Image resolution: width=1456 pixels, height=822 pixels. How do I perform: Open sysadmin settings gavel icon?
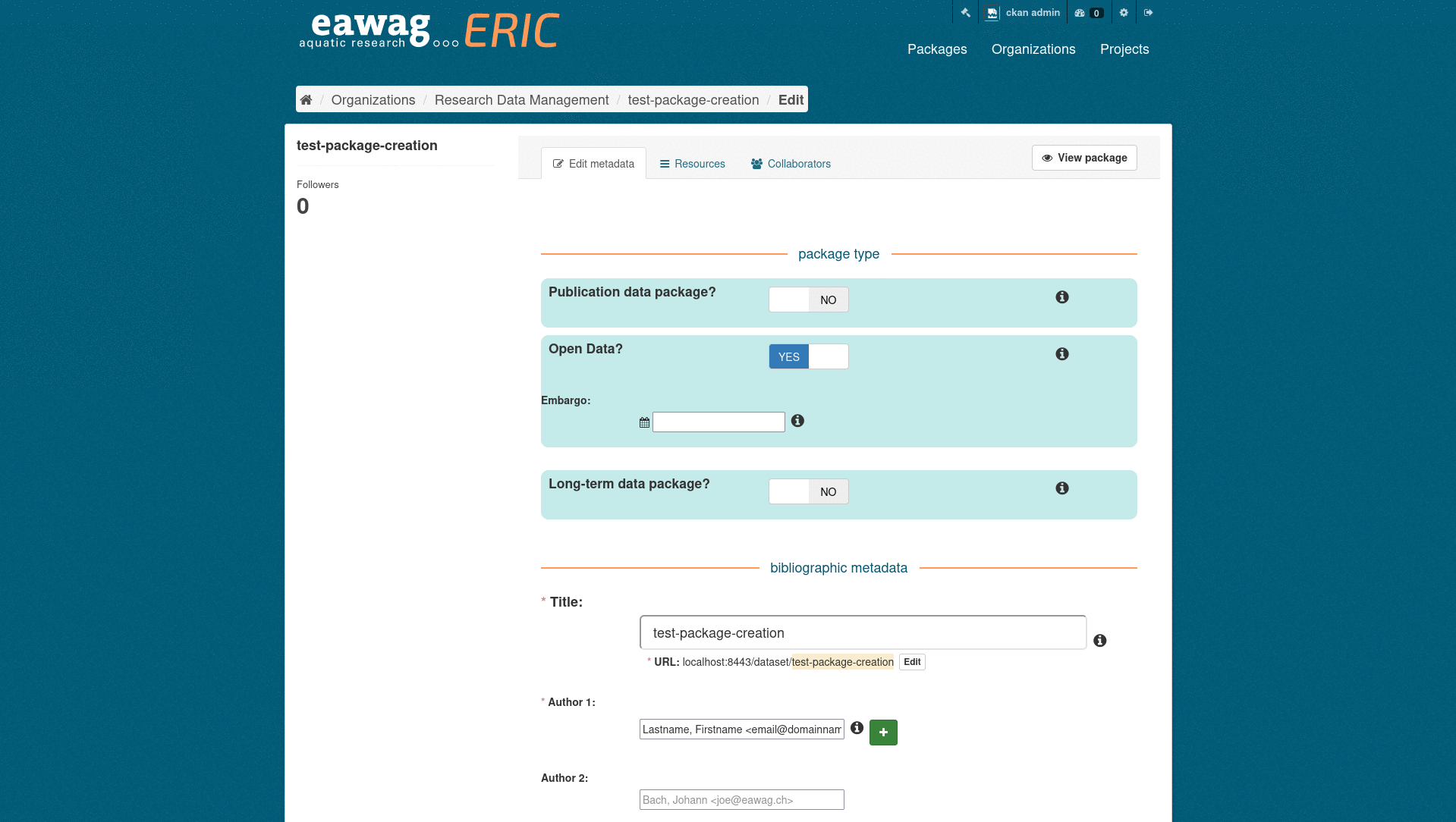(x=965, y=13)
